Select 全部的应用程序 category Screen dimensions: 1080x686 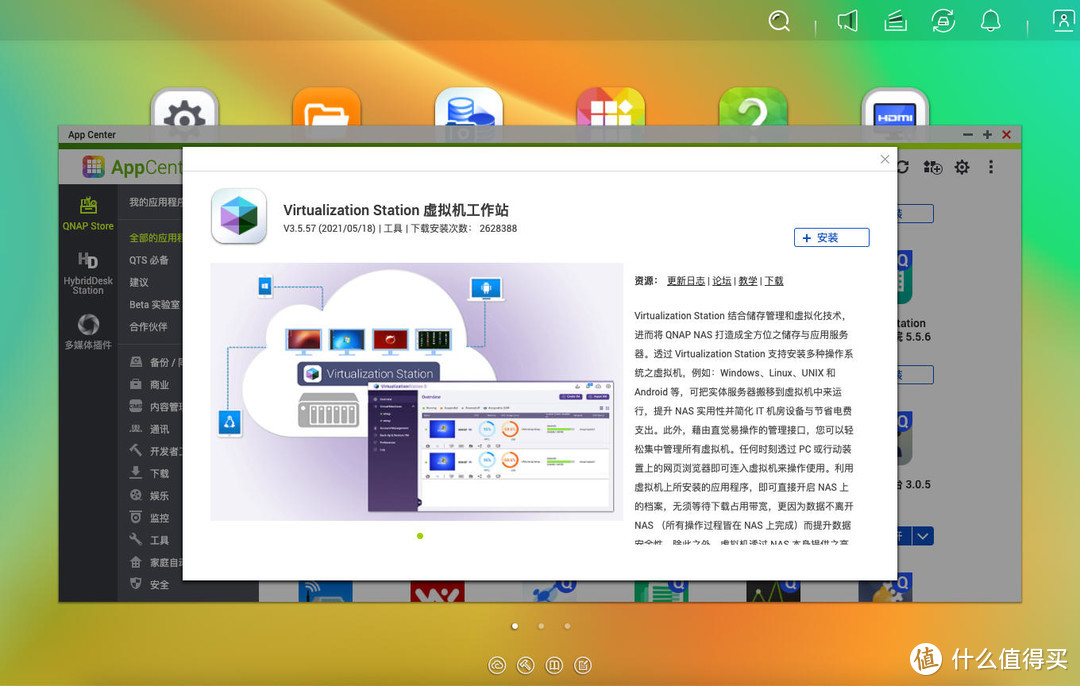(156, 238)
